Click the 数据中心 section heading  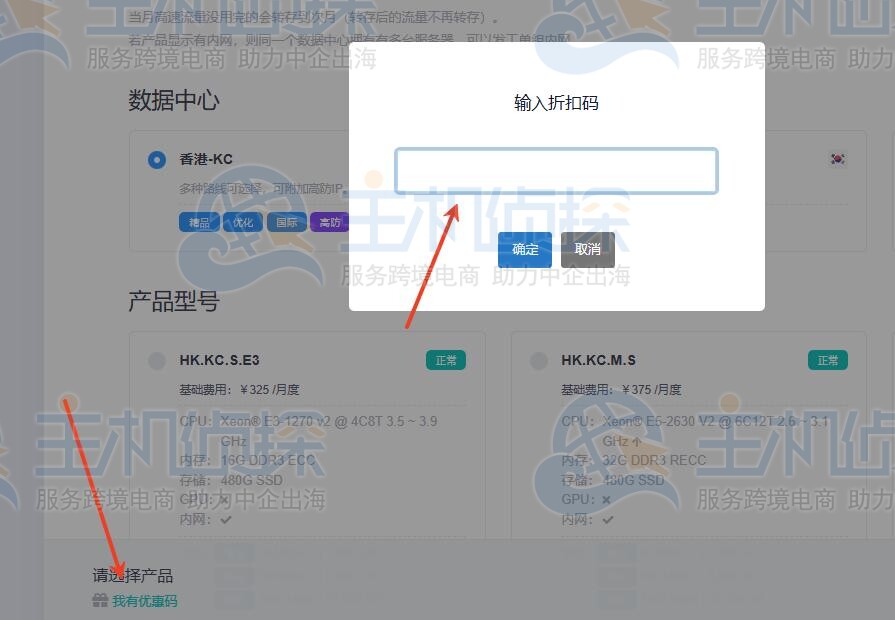[172, 99]
